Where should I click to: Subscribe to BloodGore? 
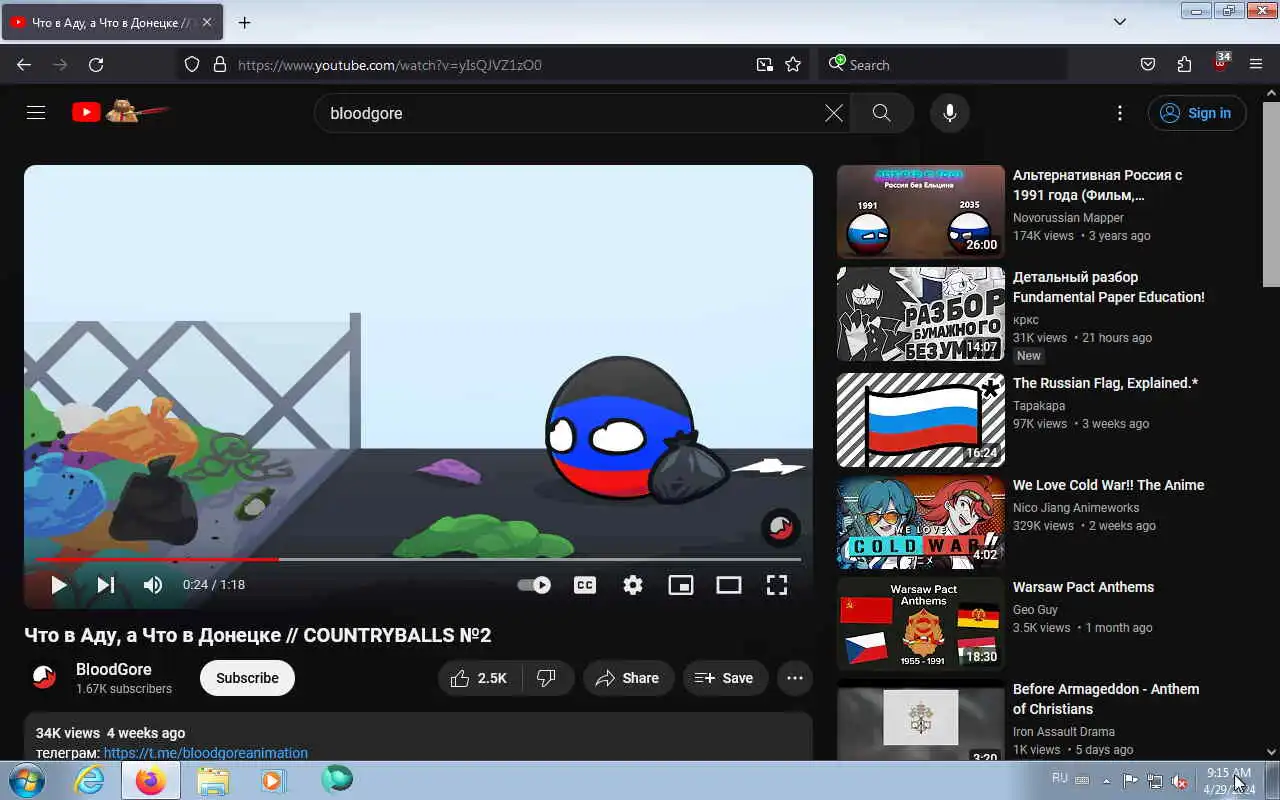247,678
